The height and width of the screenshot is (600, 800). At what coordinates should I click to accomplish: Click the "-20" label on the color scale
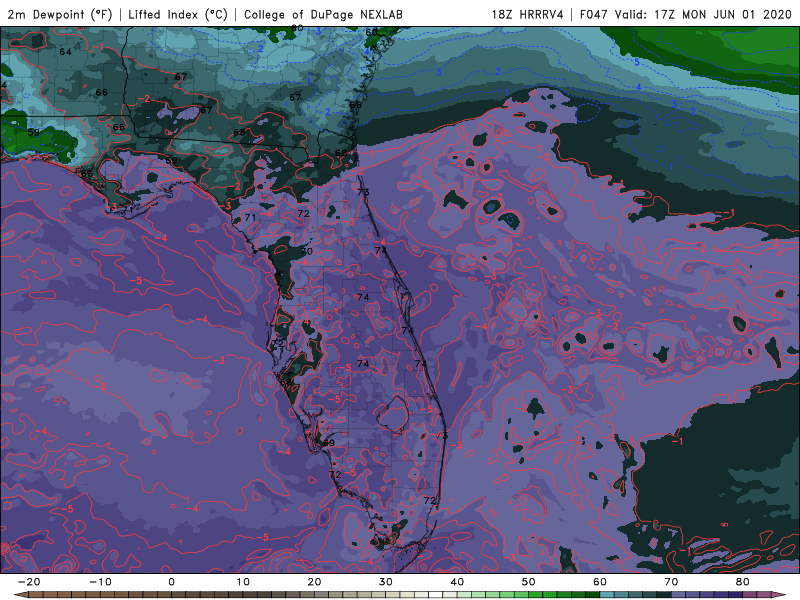click(x=29, y=582)
